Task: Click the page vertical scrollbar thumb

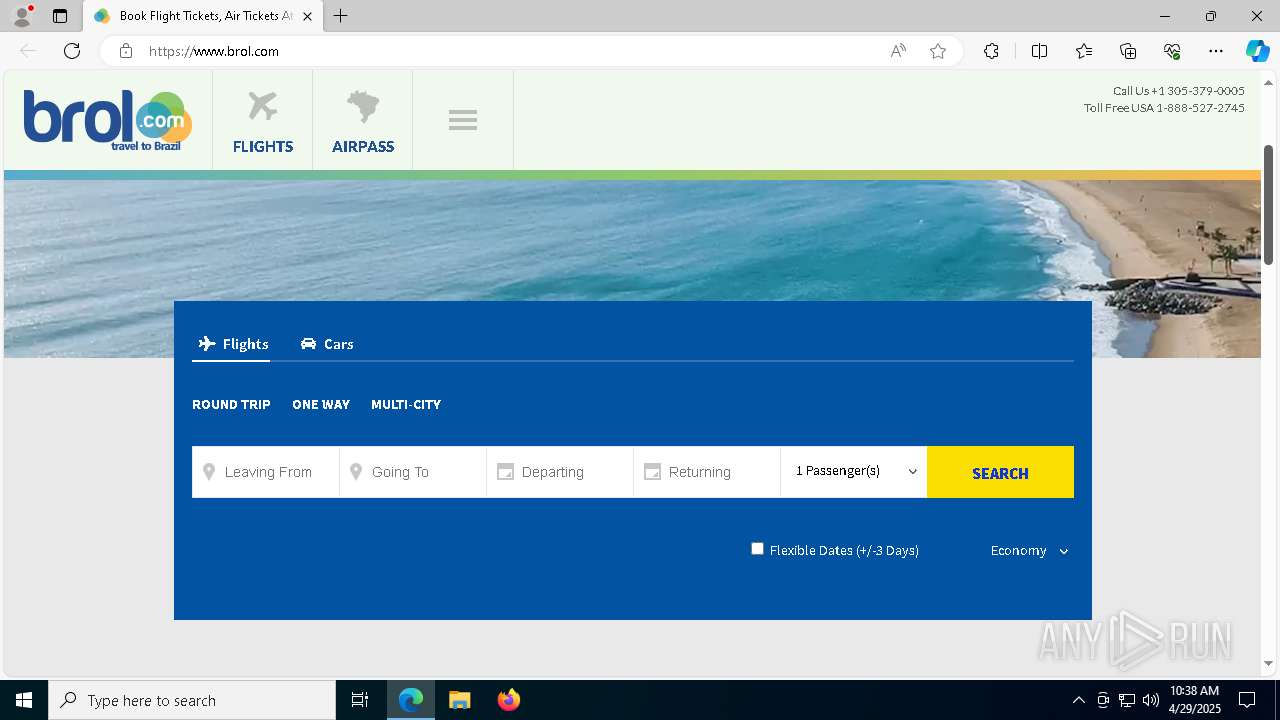Action: [1269, 204]
